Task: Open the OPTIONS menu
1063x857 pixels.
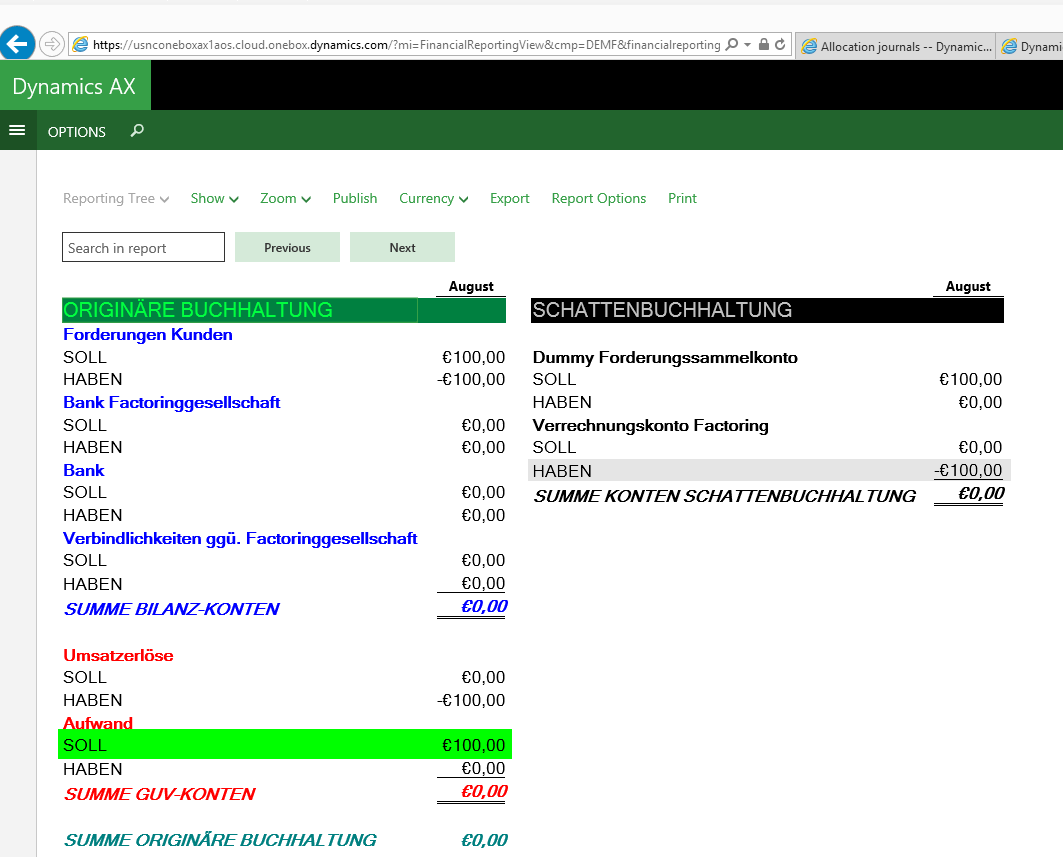Action: [x=77, y=132]
